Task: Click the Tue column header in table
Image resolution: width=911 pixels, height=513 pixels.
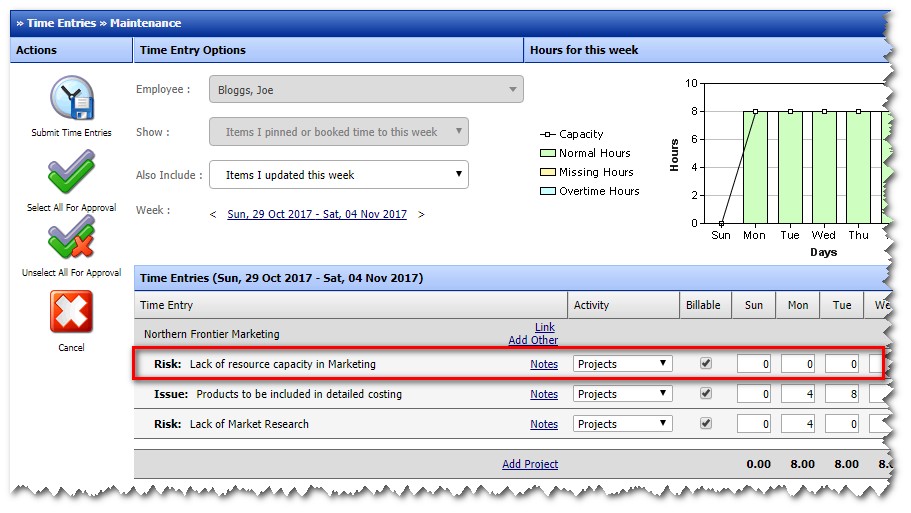Action: (842, 305)
